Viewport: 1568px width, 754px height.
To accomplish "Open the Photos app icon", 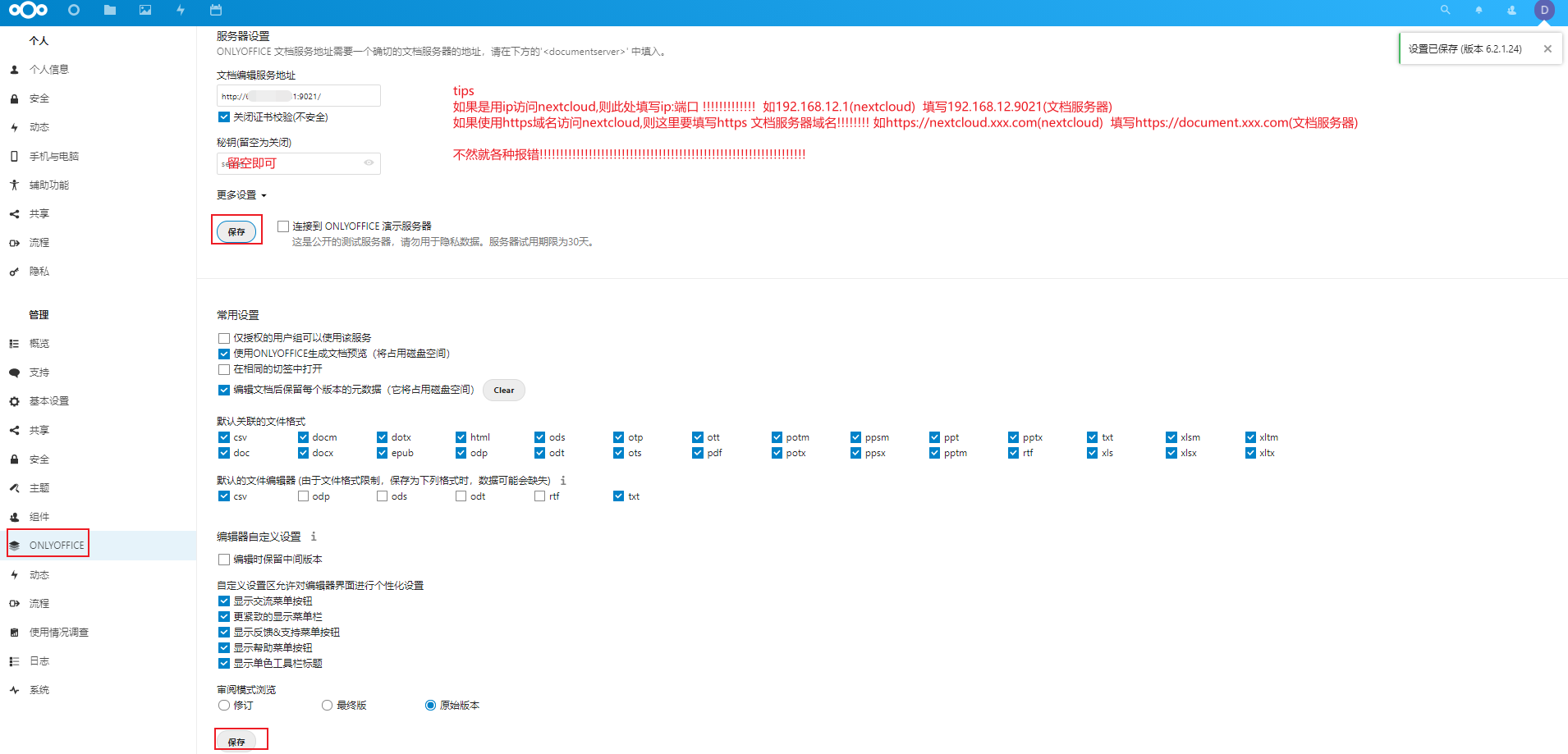I will [x=145, y=10].
